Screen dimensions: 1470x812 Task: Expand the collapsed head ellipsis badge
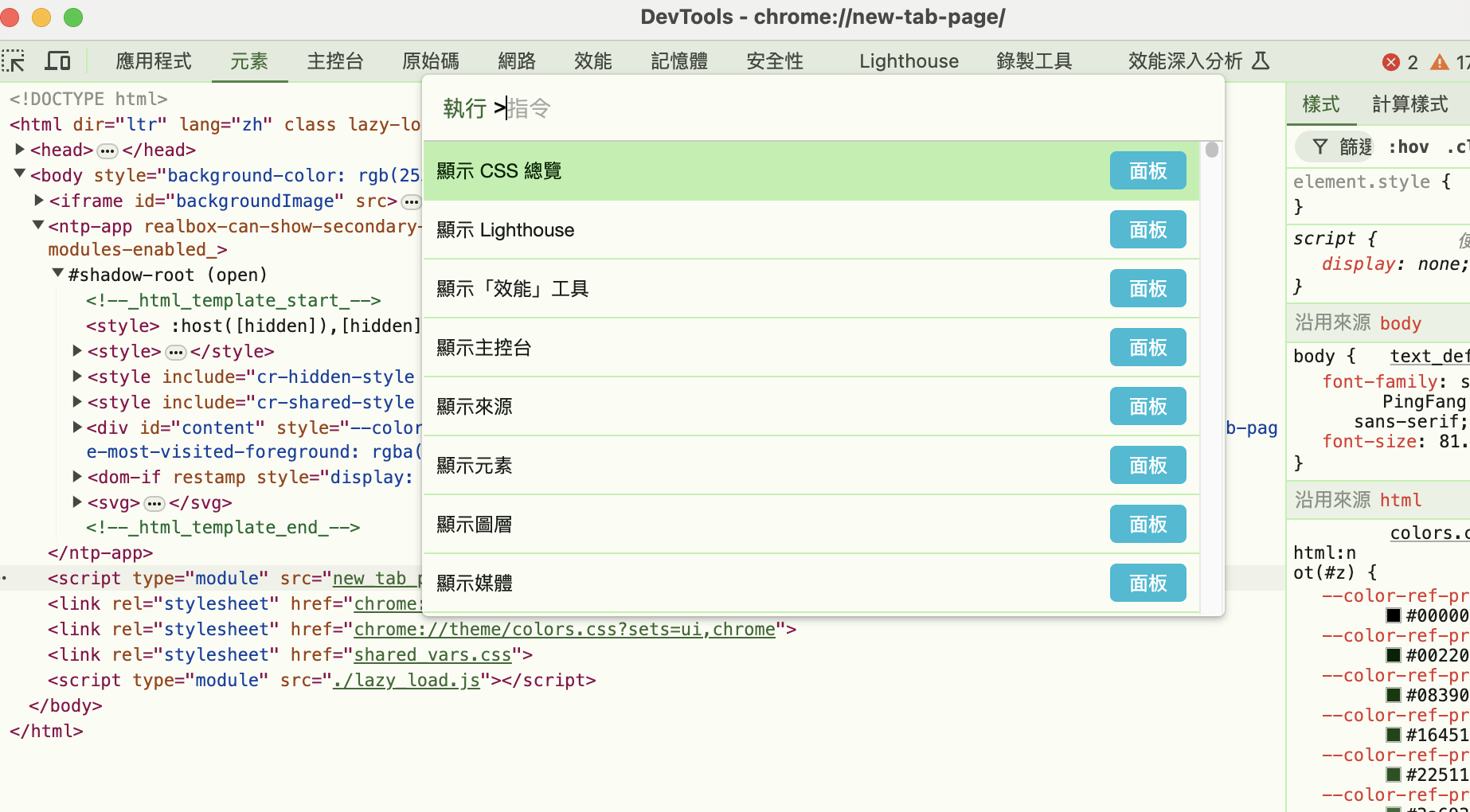pos(108,150)
